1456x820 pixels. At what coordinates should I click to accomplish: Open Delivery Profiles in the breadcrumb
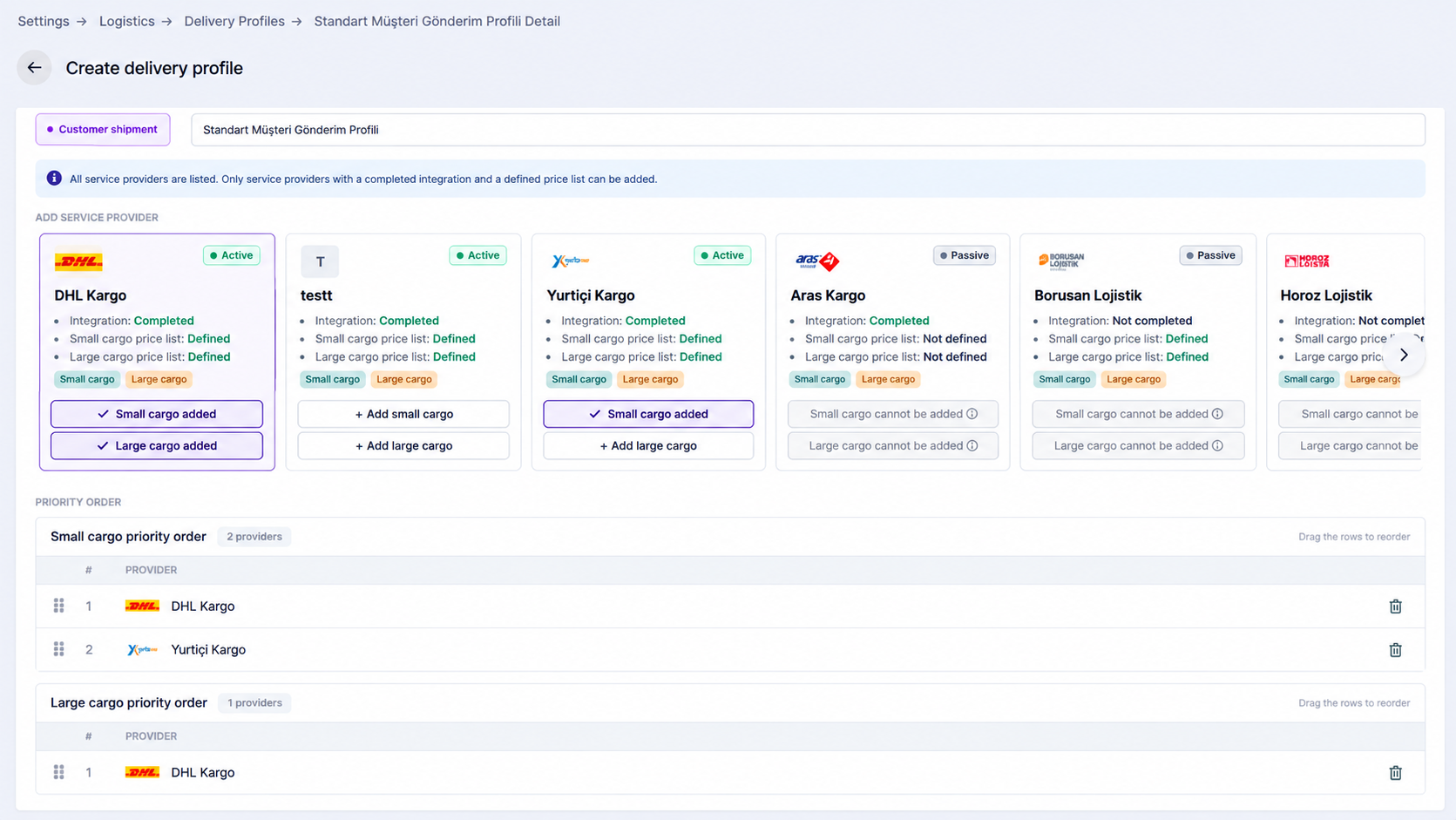pos(234,21)
